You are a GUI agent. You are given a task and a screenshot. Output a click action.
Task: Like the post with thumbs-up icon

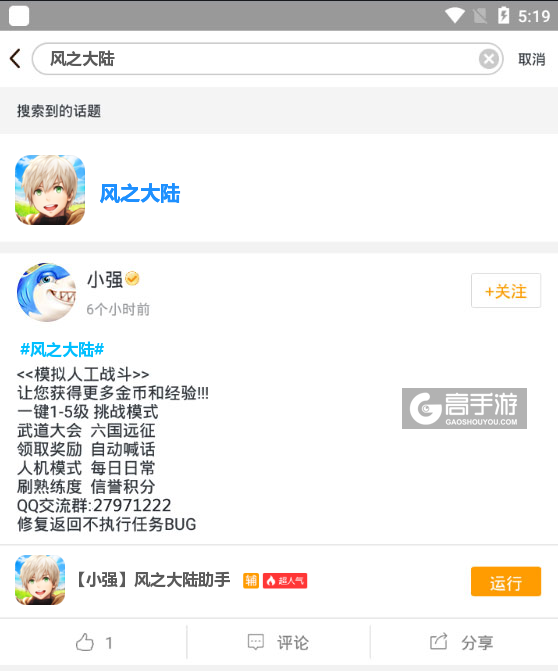coord(85,642)
